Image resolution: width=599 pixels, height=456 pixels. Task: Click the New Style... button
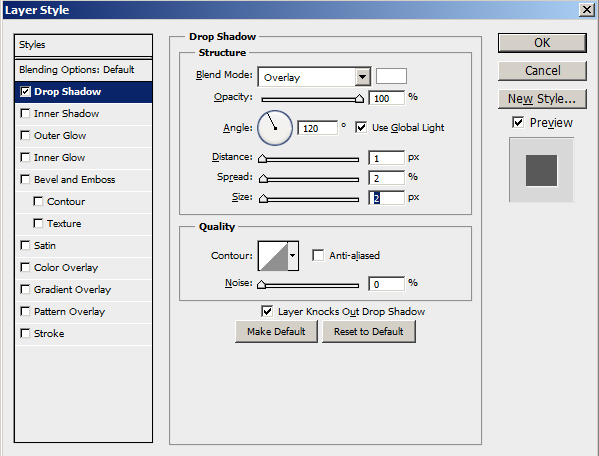[x=542, y=99]
